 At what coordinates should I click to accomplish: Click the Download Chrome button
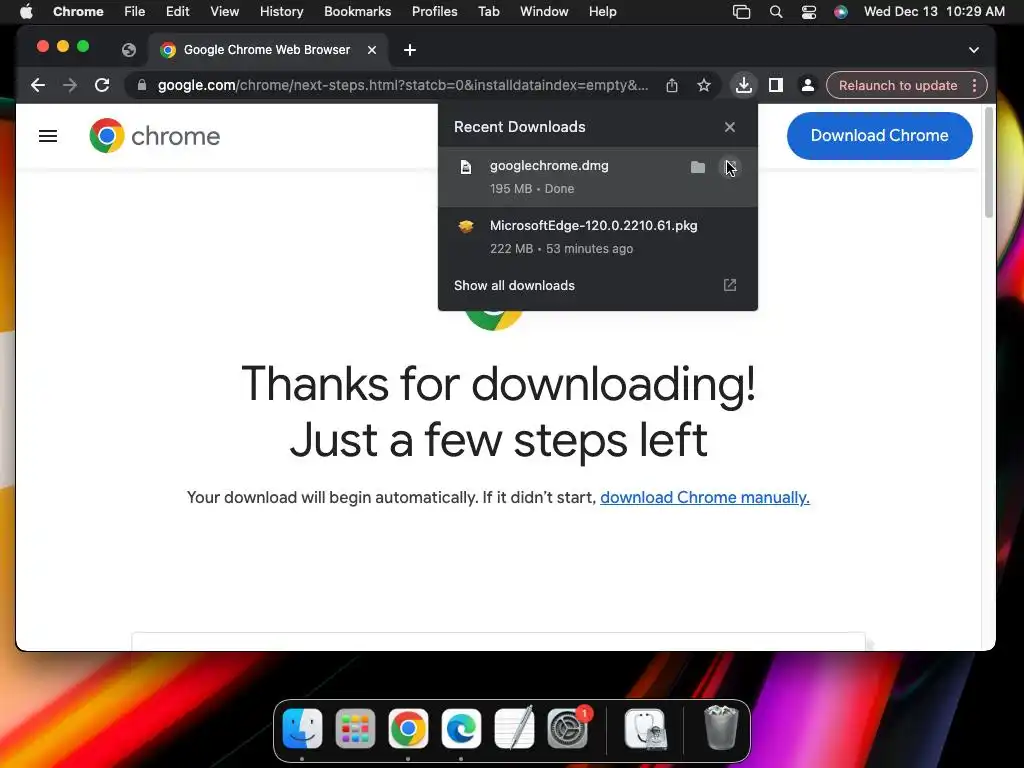tap(879, 136)
